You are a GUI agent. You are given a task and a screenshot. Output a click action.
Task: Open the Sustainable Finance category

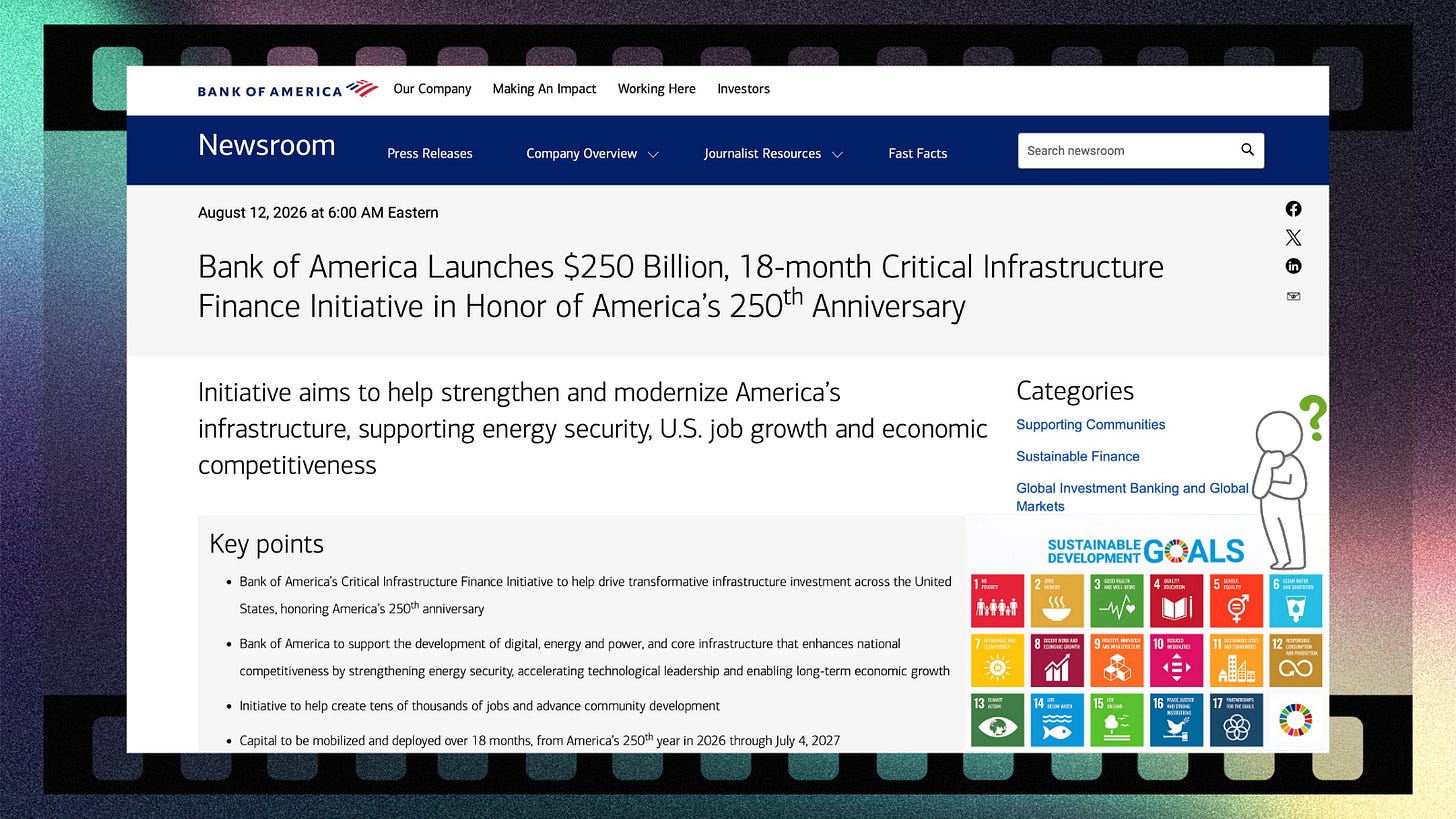[1077, 457]
